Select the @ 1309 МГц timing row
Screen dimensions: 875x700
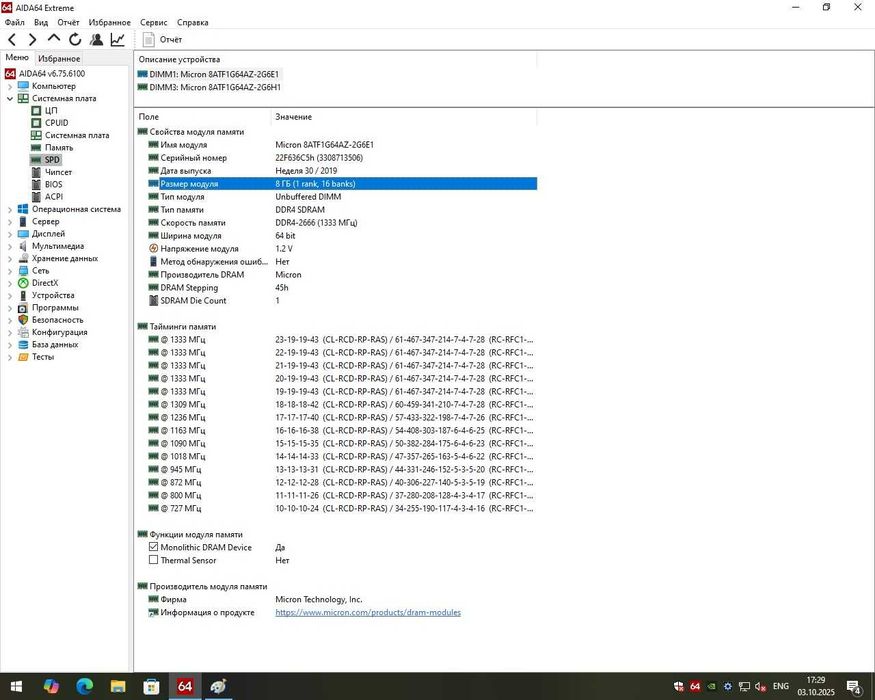[342, 405]
